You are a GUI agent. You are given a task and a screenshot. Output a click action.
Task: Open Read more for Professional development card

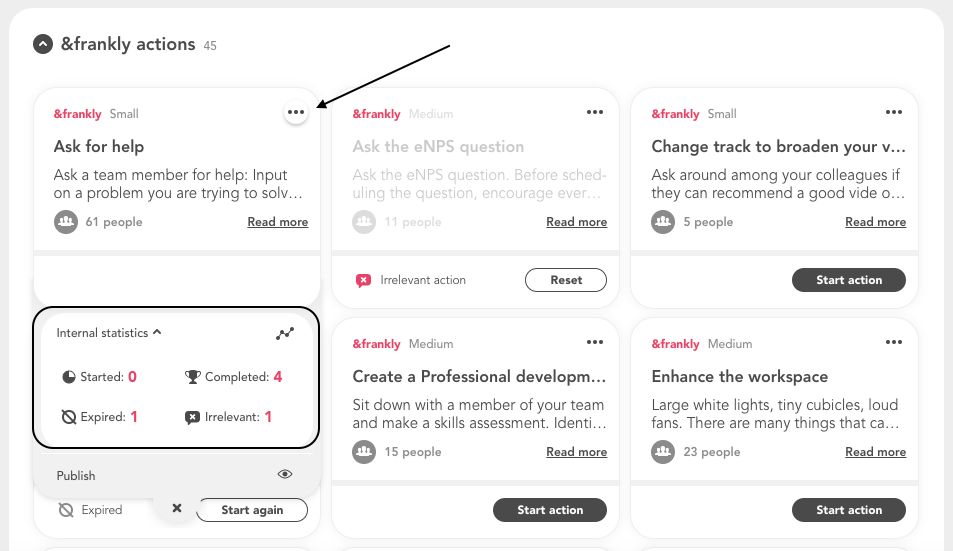(577, 452)
